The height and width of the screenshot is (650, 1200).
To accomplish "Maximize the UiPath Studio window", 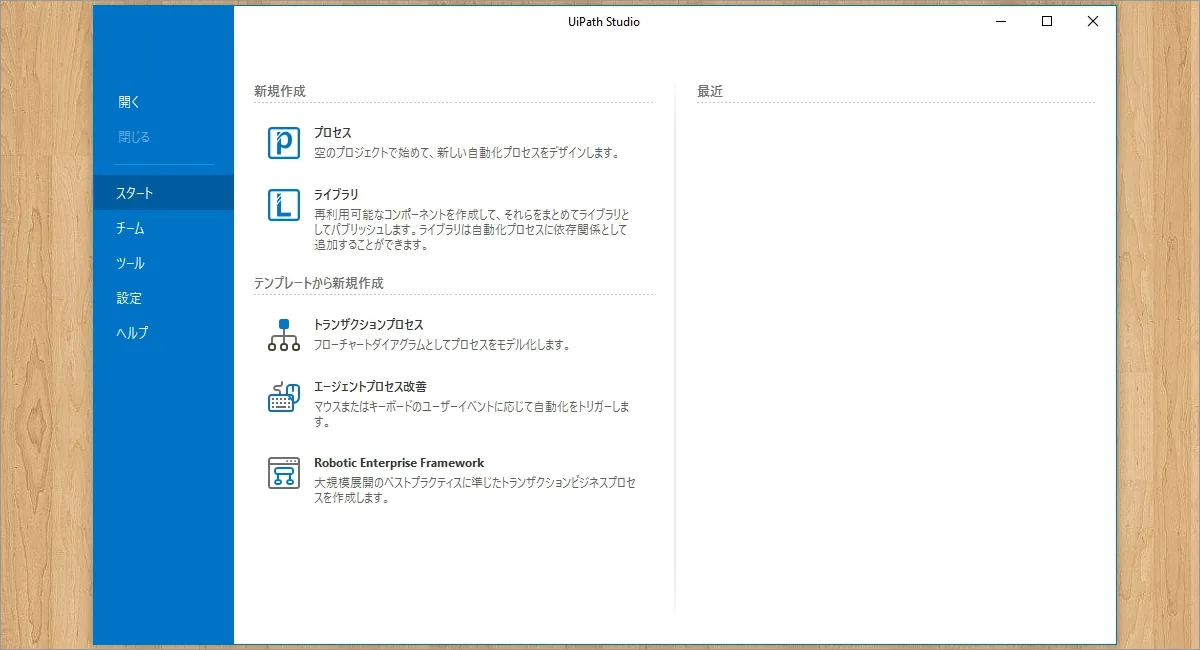I will (1047, 21).
